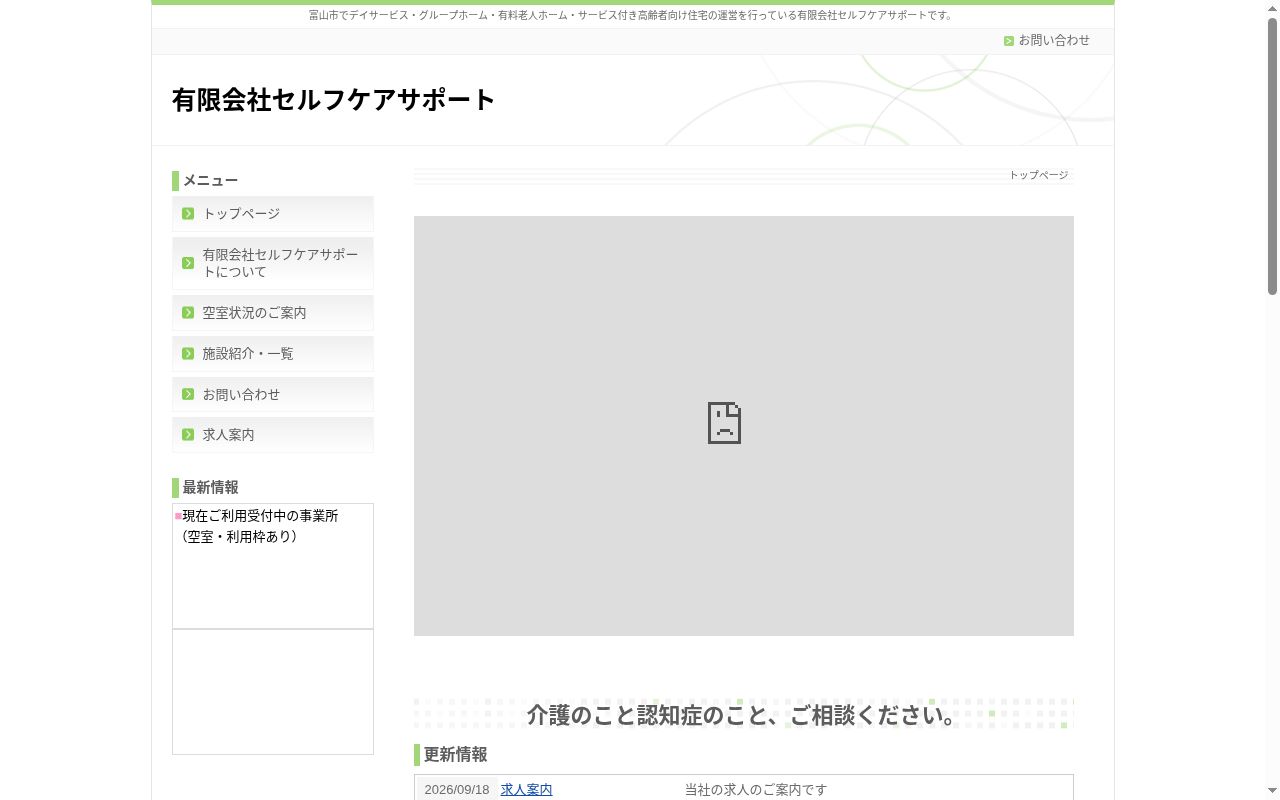Open 有限会社セルフケアサポートについて menu page
This screenshot has height=800, width=1280.
click(273, 263)
